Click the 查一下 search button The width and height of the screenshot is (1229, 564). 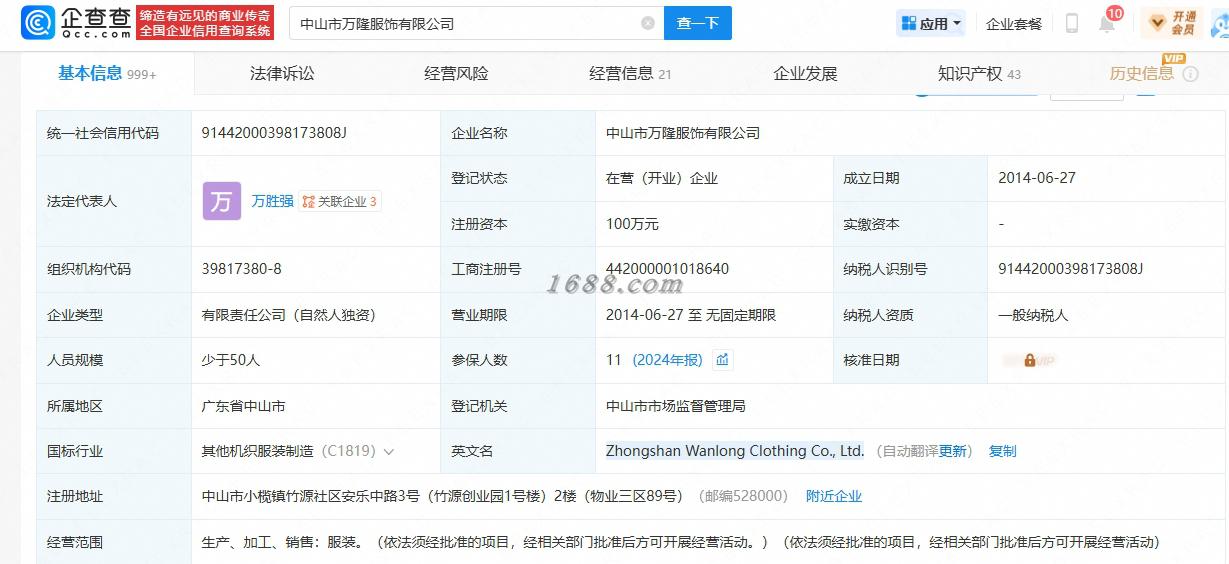(x=698, y=23)
